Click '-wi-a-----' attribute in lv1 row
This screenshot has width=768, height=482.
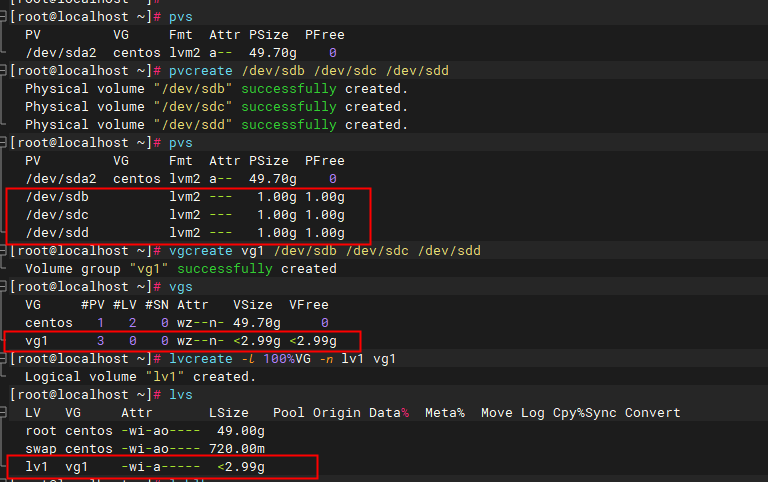(161, 467)
